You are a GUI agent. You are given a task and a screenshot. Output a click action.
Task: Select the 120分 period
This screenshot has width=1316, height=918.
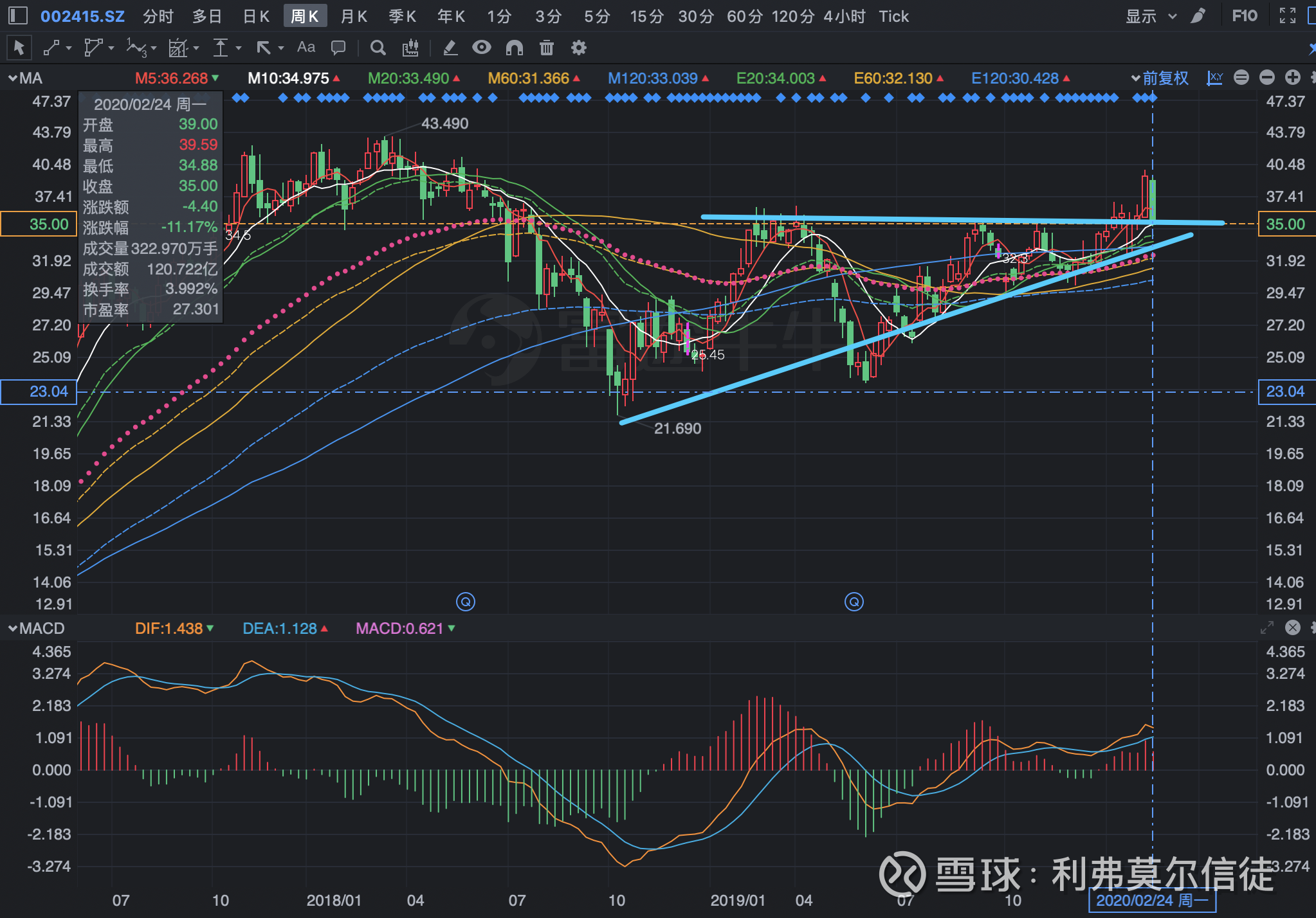tap(793, 16)
